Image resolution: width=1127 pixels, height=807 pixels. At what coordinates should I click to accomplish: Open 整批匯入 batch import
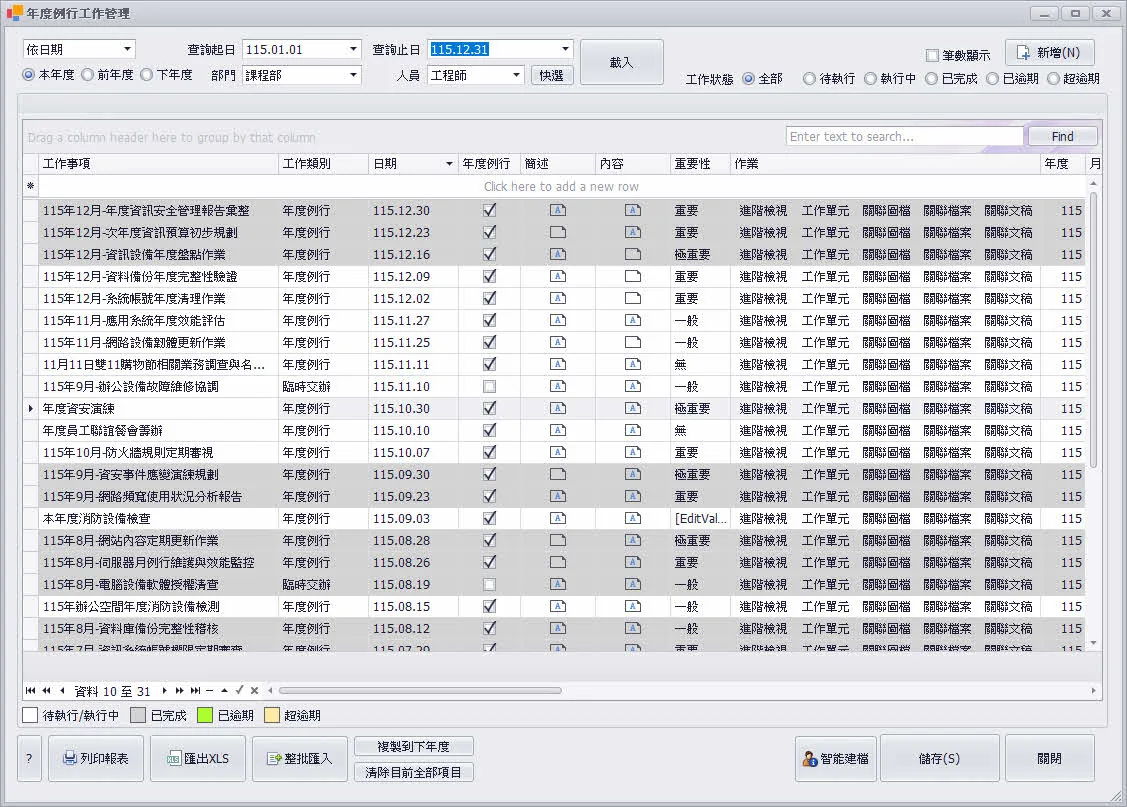[300, 758]
